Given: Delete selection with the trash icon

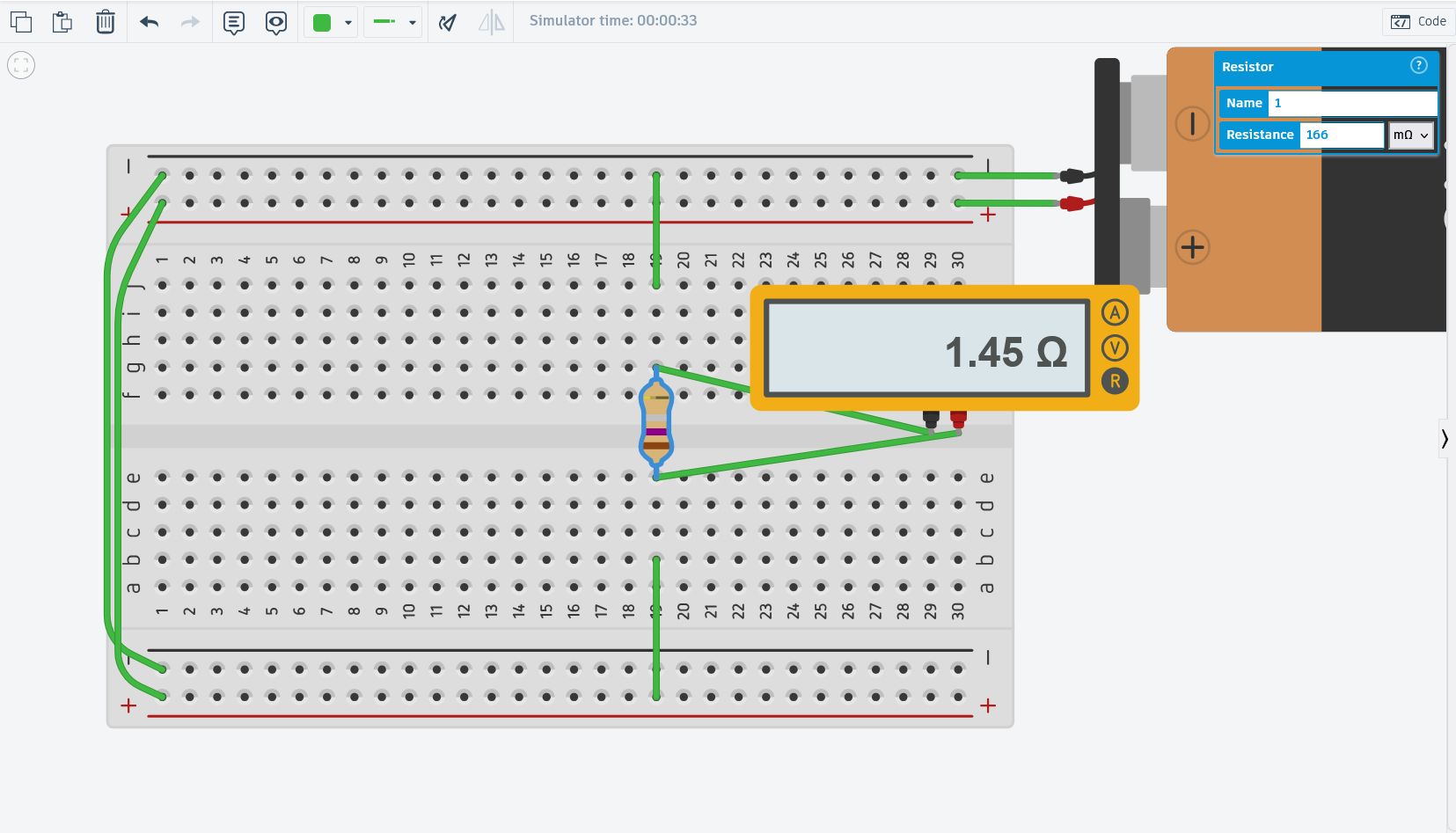Looking at the screenshot, I should [105, 21].
